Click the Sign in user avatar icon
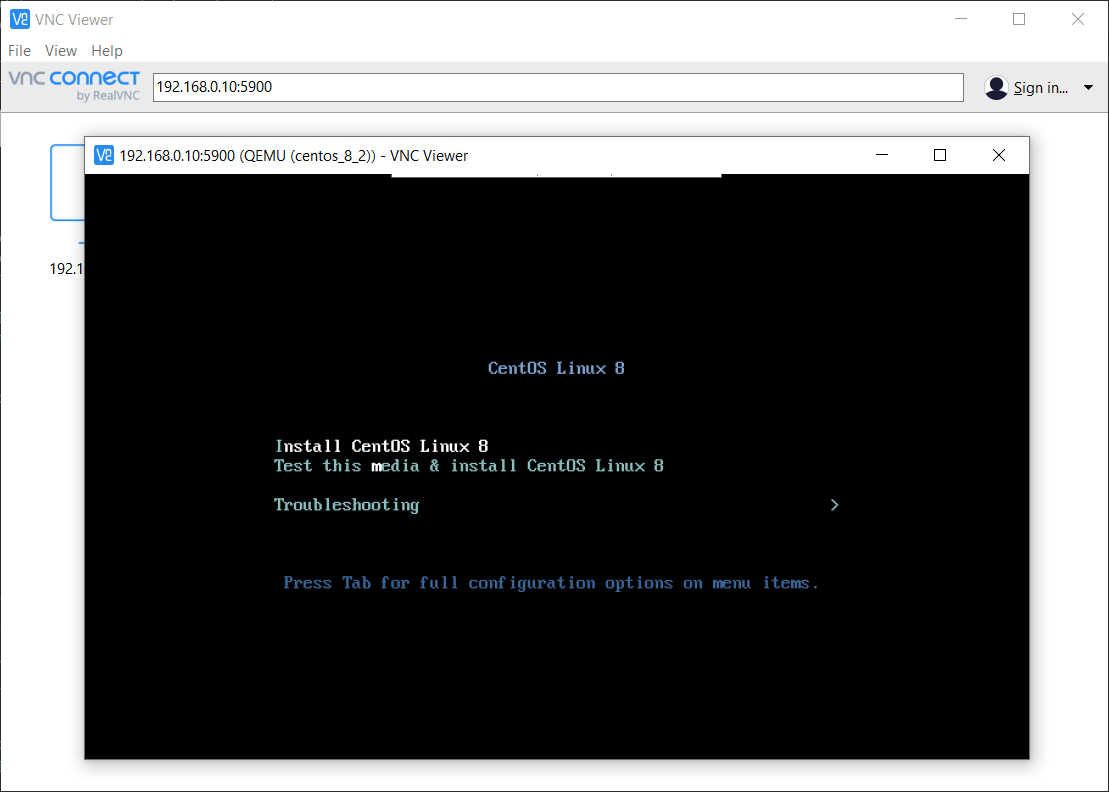 pos(996,88)
